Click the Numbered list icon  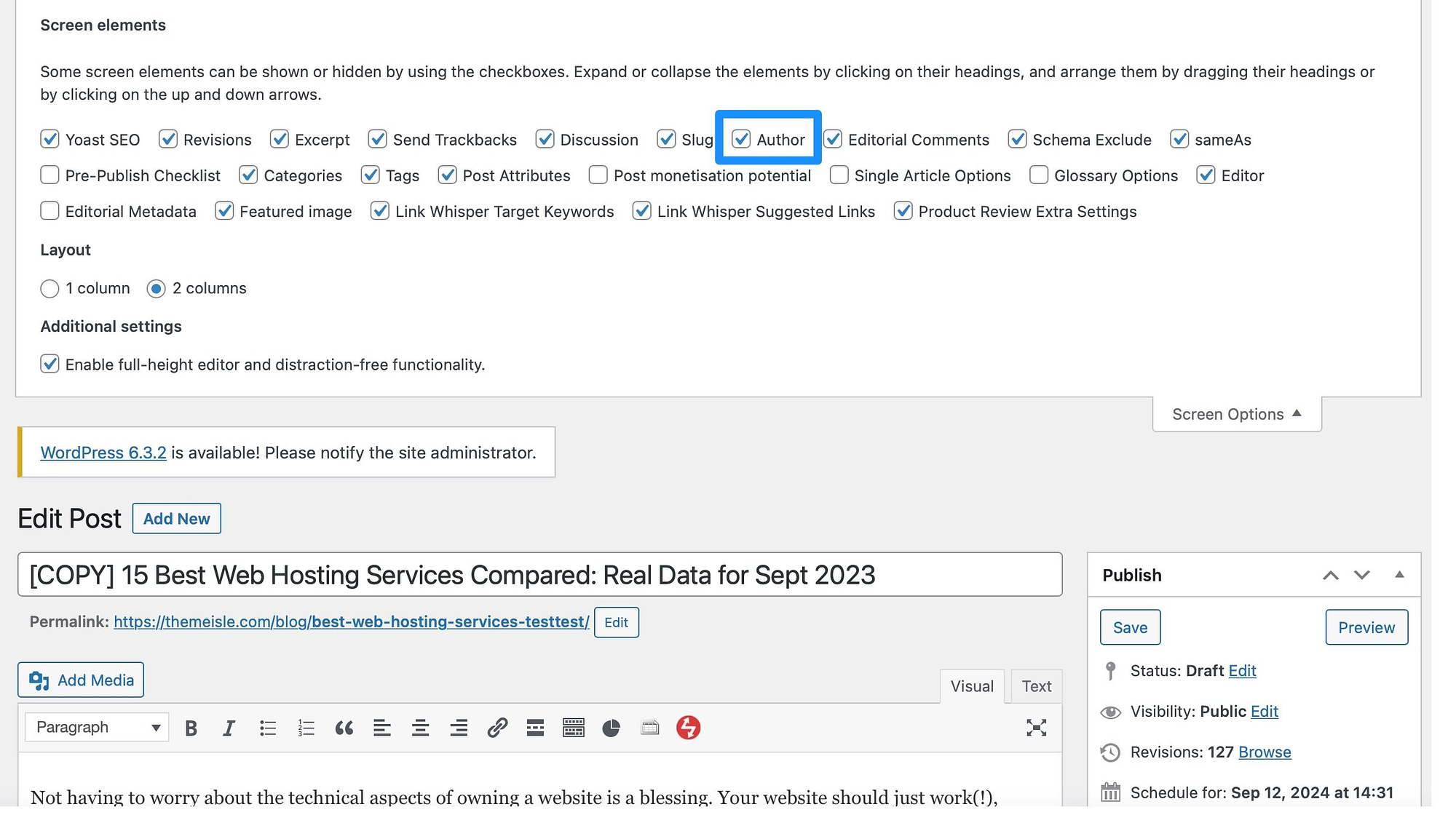pos(305,727)
